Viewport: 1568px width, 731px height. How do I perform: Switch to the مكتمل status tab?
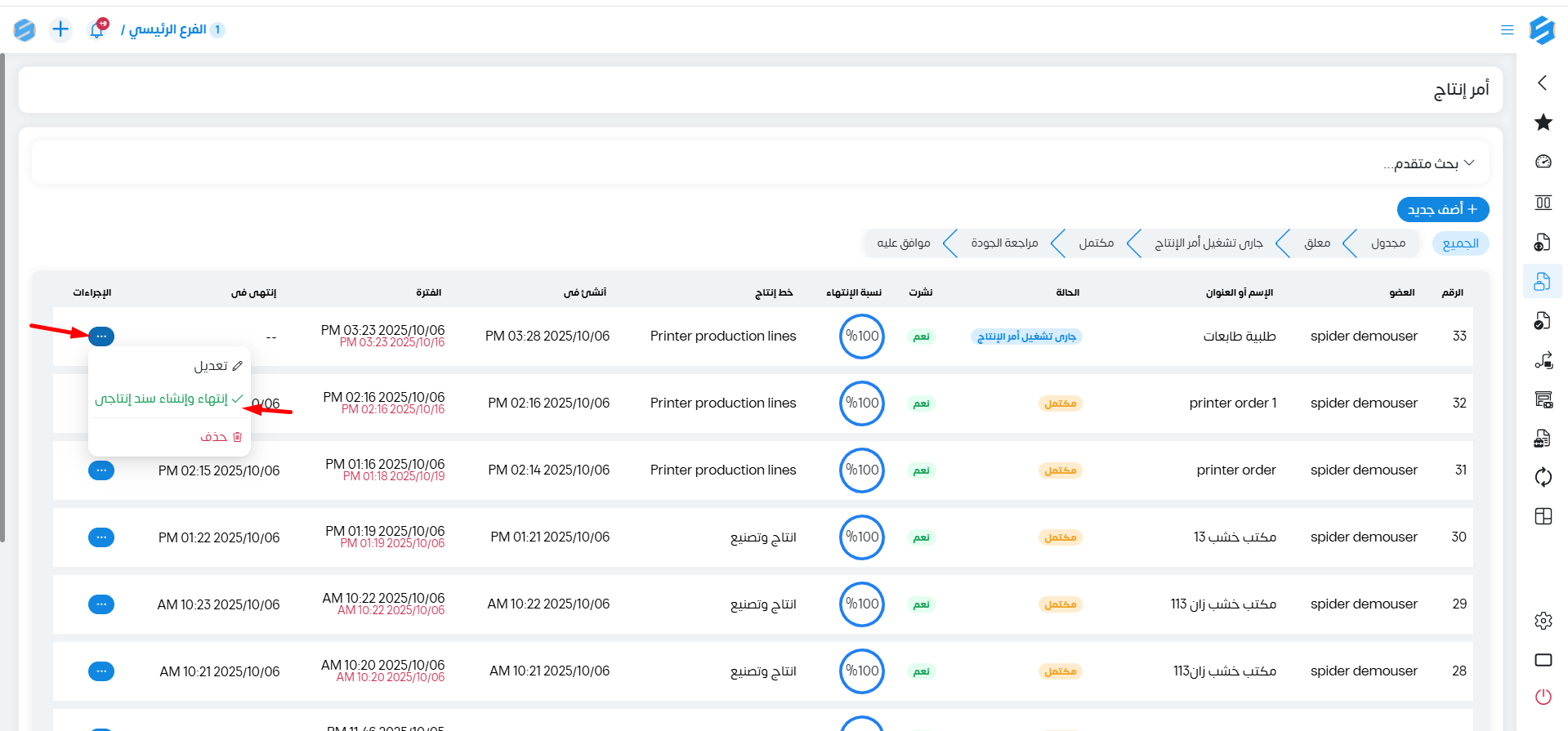[x=1096, y=243]
